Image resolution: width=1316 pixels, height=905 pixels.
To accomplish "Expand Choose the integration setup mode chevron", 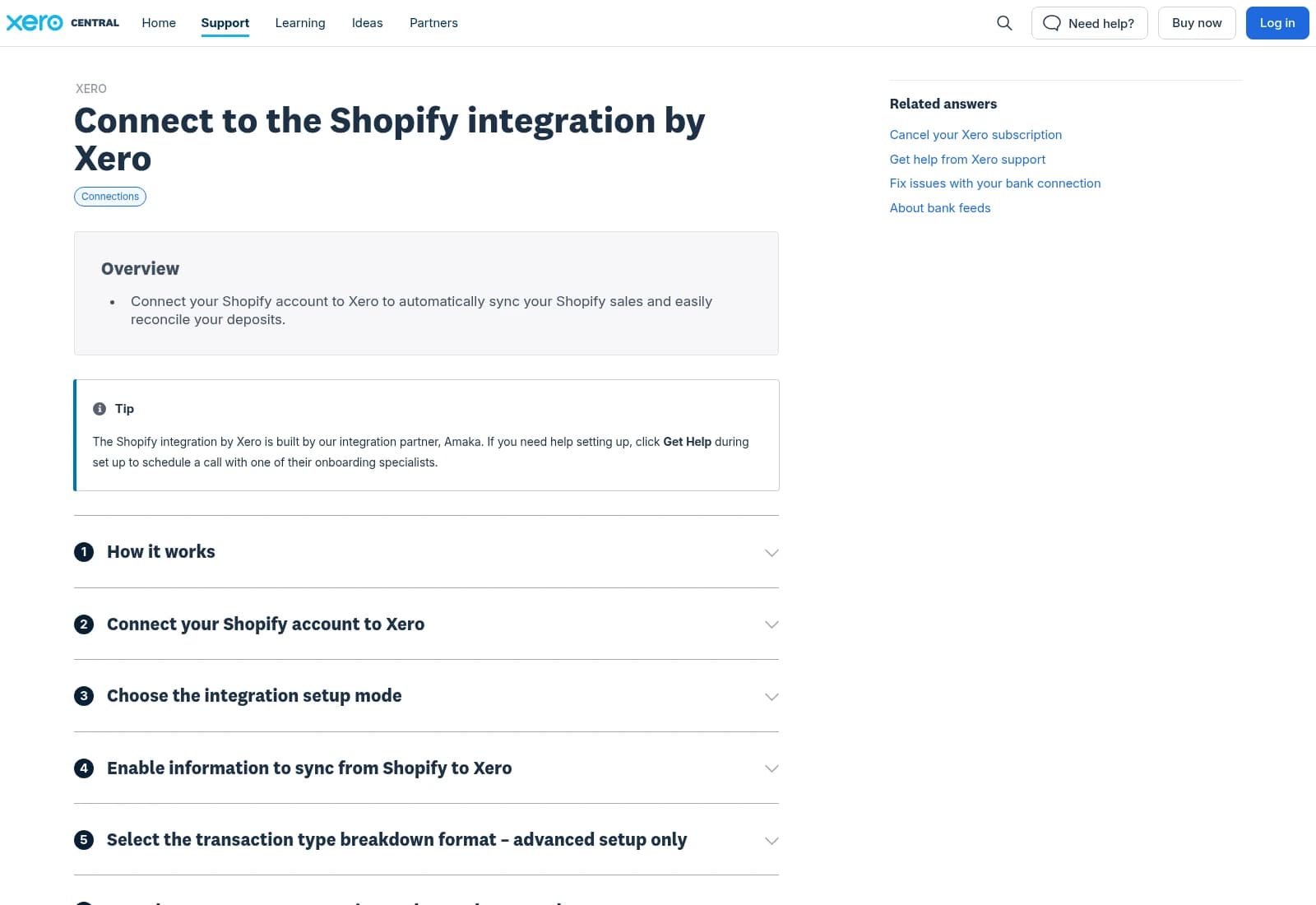I will pyautogui.click(x=772, y=697).
